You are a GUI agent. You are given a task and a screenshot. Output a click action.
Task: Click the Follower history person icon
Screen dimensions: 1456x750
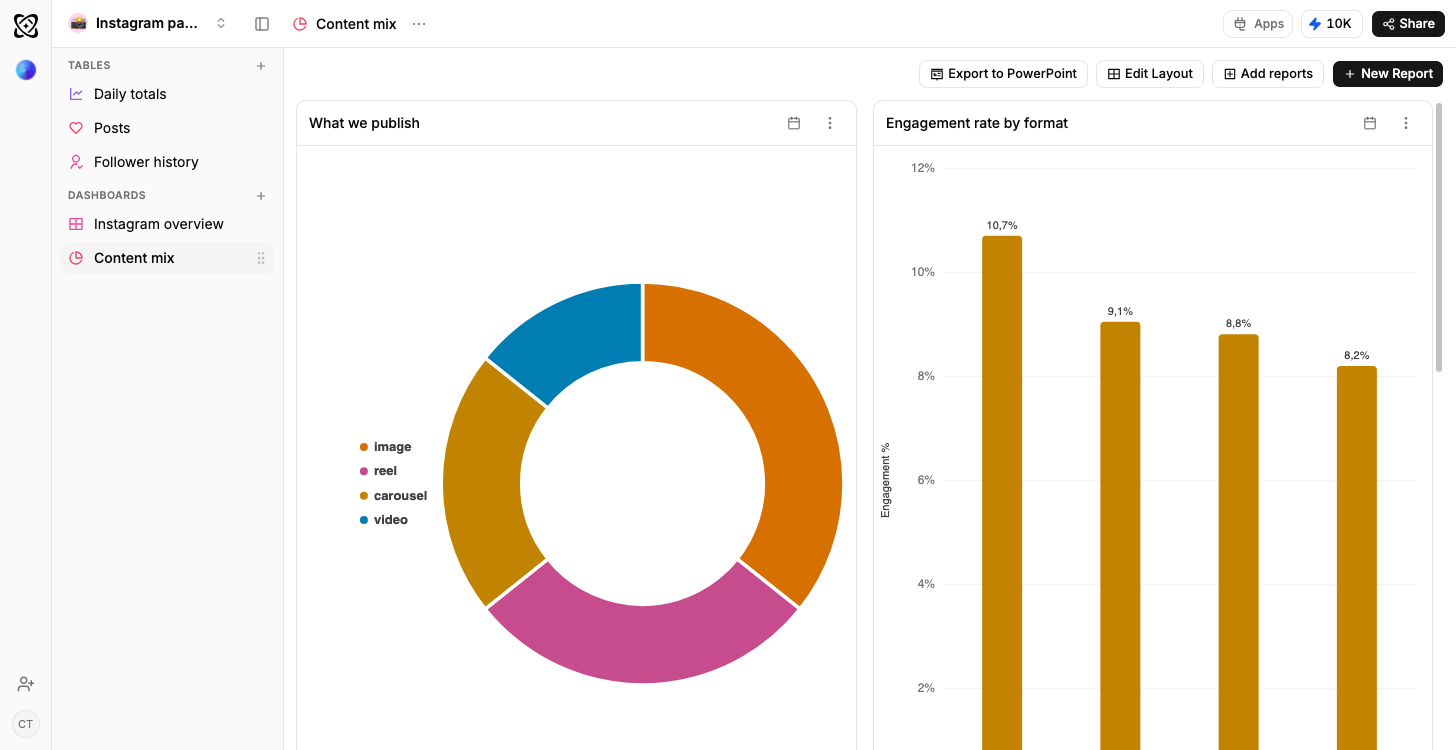pos(76,162)
